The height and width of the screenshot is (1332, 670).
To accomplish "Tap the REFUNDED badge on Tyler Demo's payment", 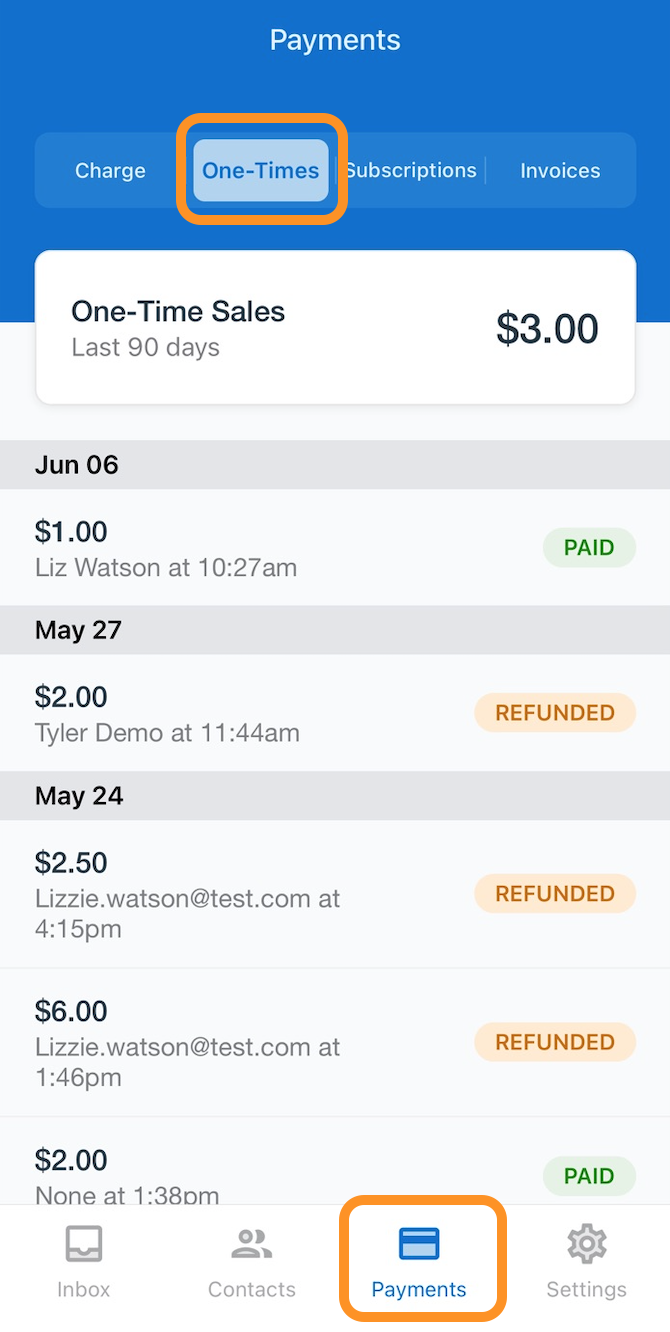I will (x=555, y=713).
